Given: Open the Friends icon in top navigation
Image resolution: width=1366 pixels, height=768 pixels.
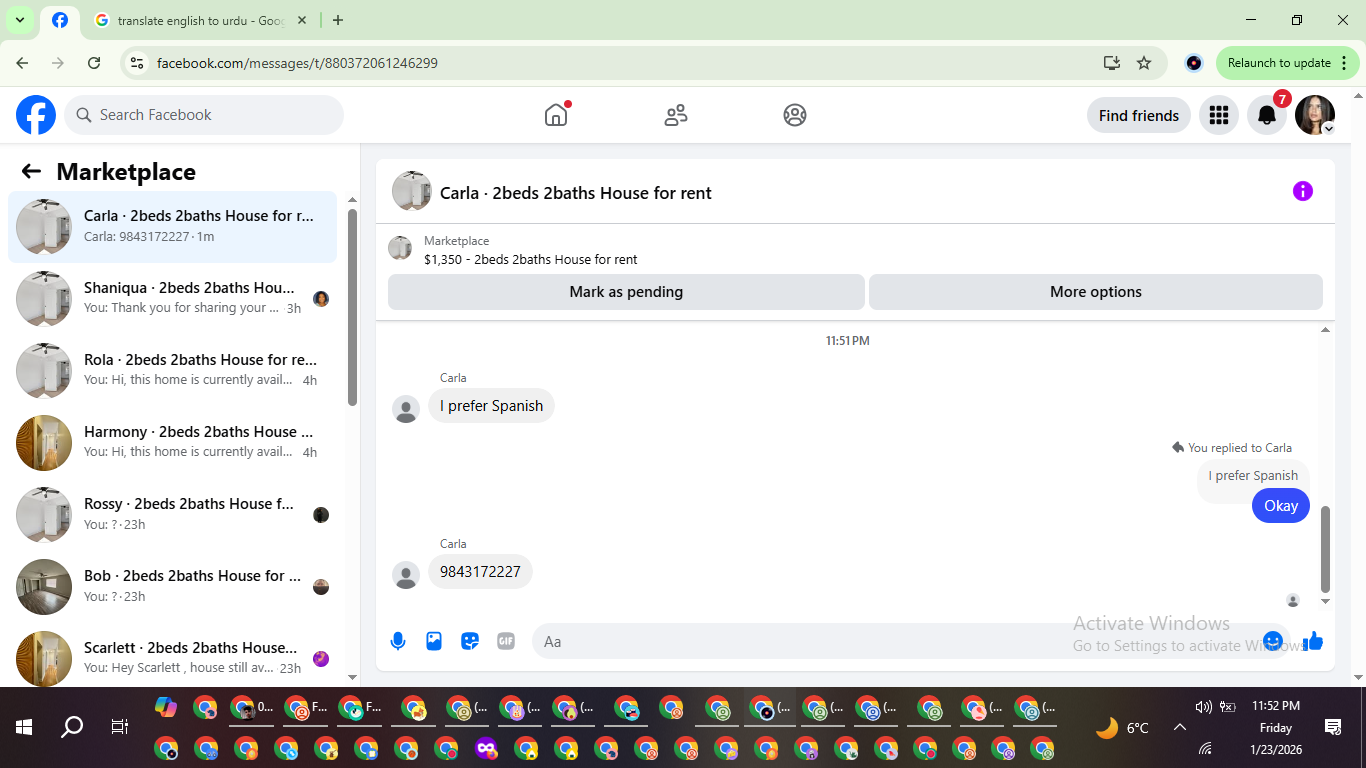Looking at the screenshot, I should (x=676, y=115).
